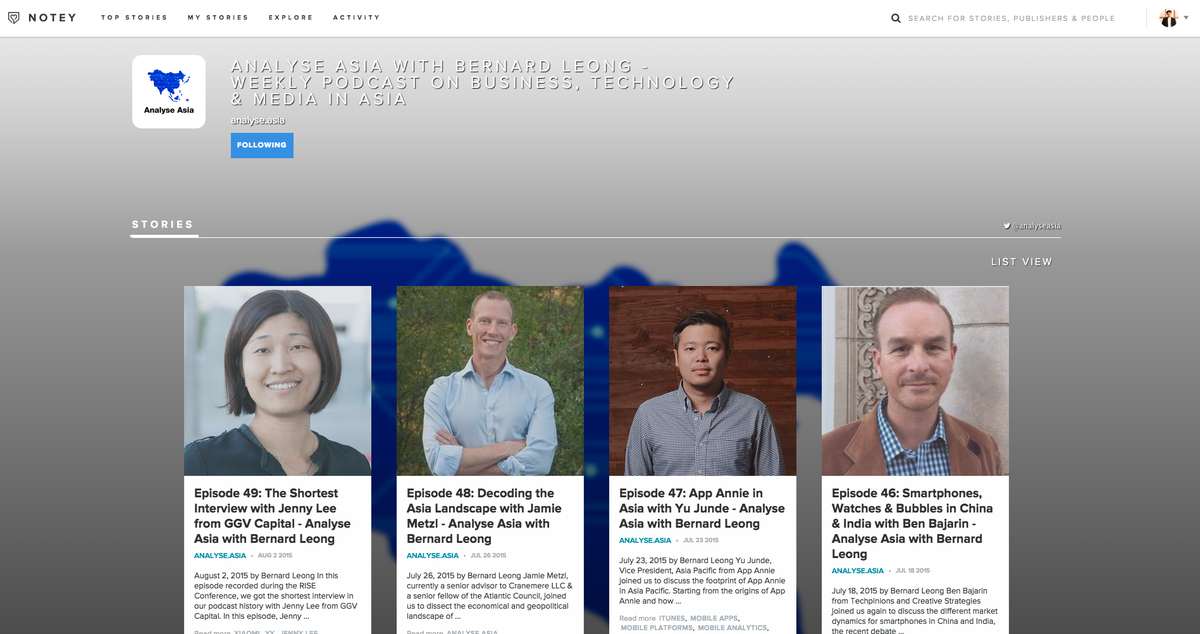Open Jamie Metzl episode photo thumbnail

[x=490, y=381]
